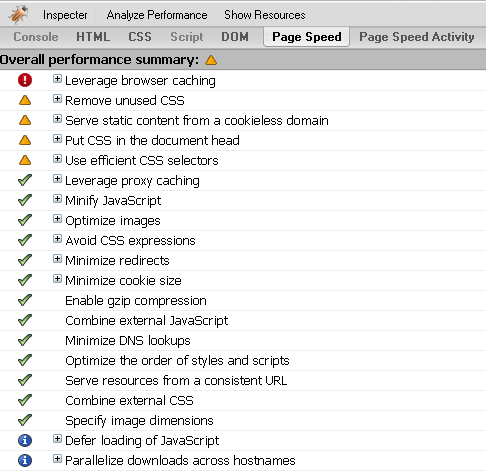
Task: Switch to the HTML tab
Action: point(93,37)
